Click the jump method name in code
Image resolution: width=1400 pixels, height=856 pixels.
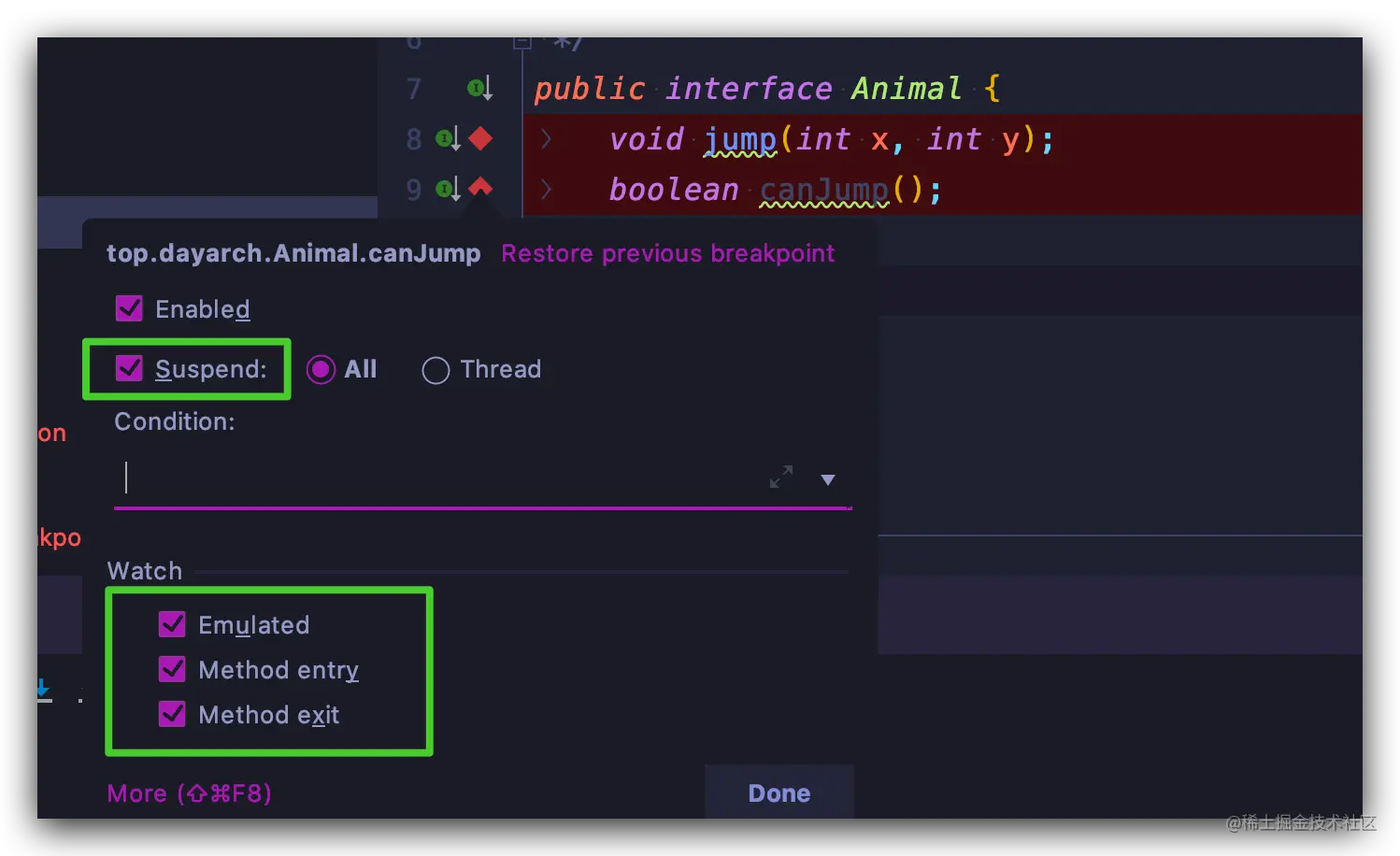click(740, 140)
